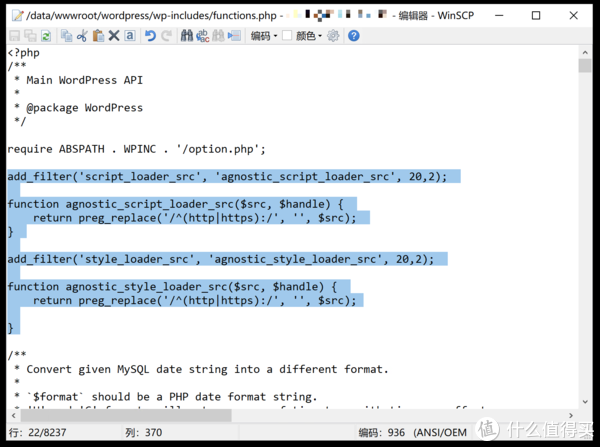Paste from the clipboard with the Paste icon

point(98,36)
